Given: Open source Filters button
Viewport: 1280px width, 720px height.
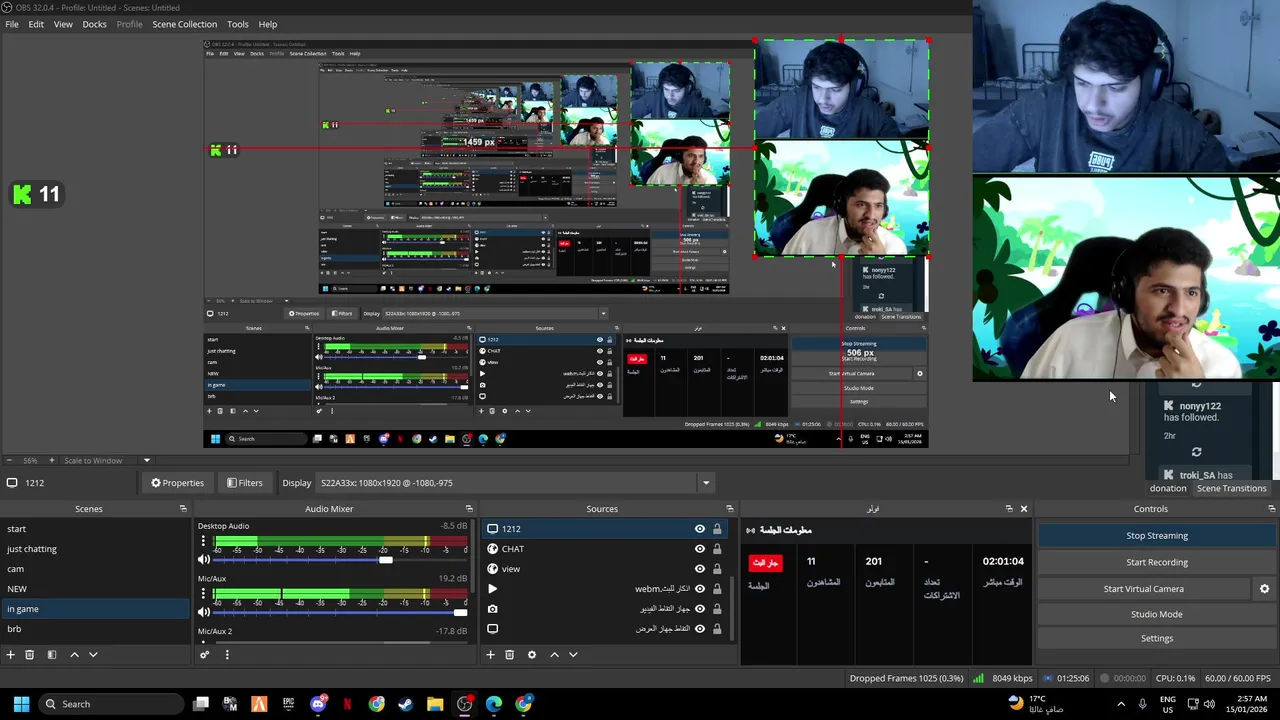Looking at the screenshot, I should pyautogui.click(x=244, y=483).
